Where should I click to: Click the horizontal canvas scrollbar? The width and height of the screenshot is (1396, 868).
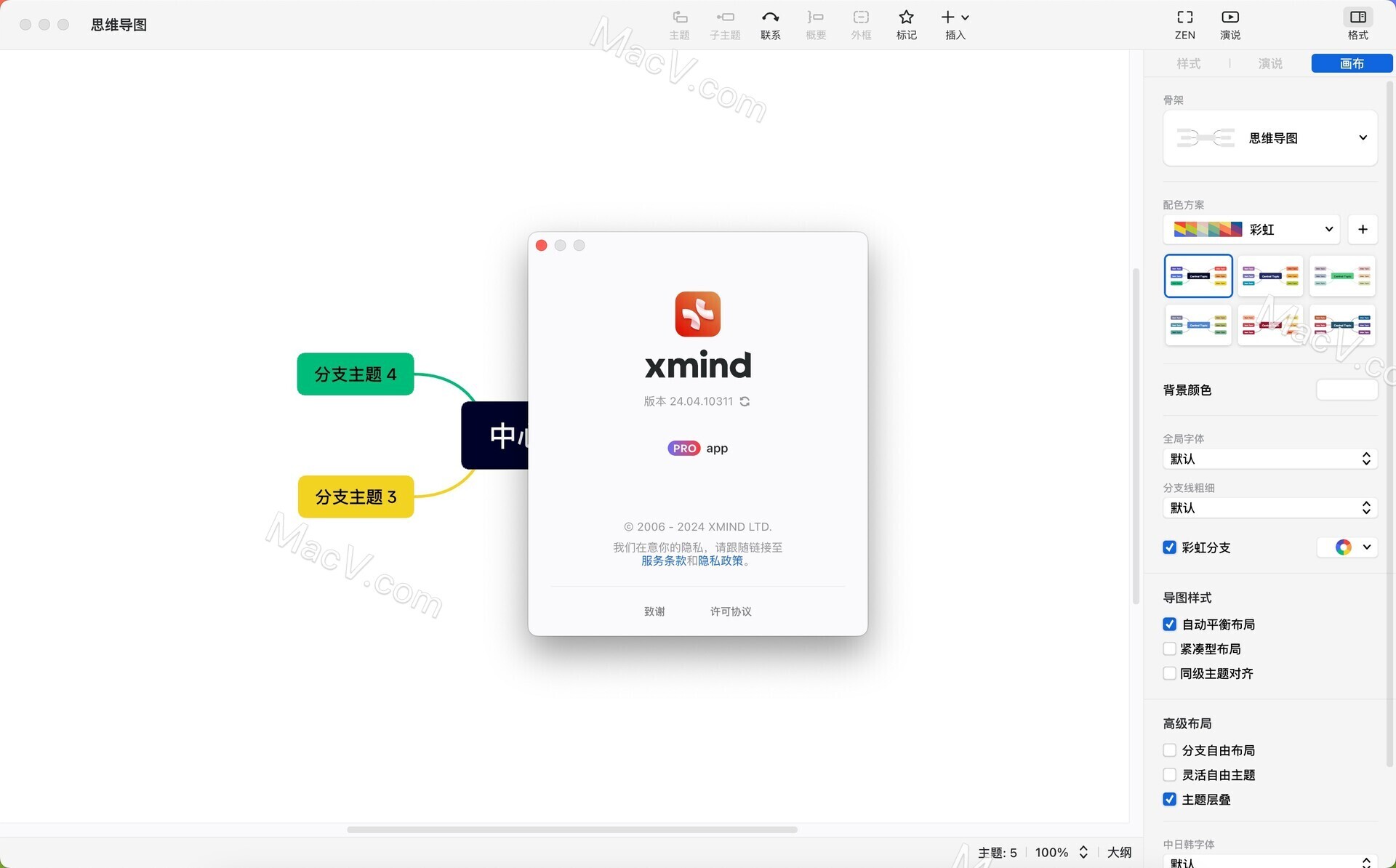coord(571,829)
